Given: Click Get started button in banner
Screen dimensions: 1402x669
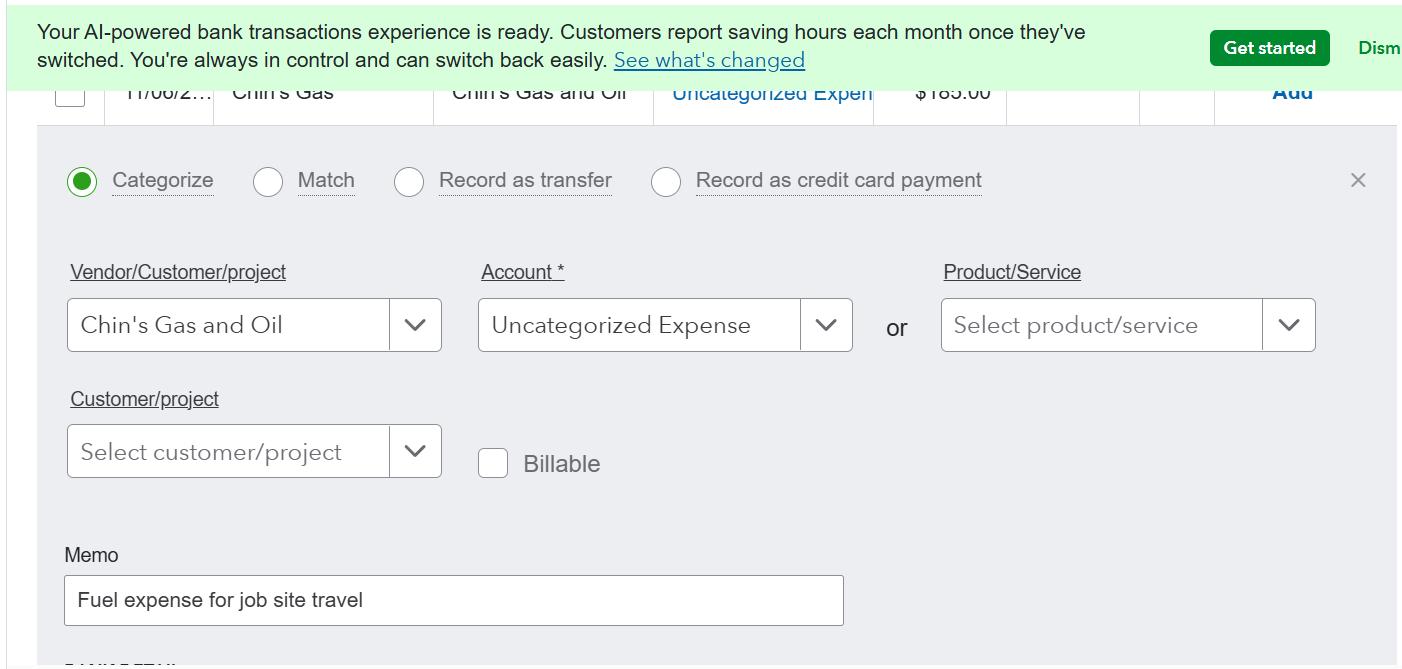Looking at the screenshot, I should click(x=1269, y=48).
